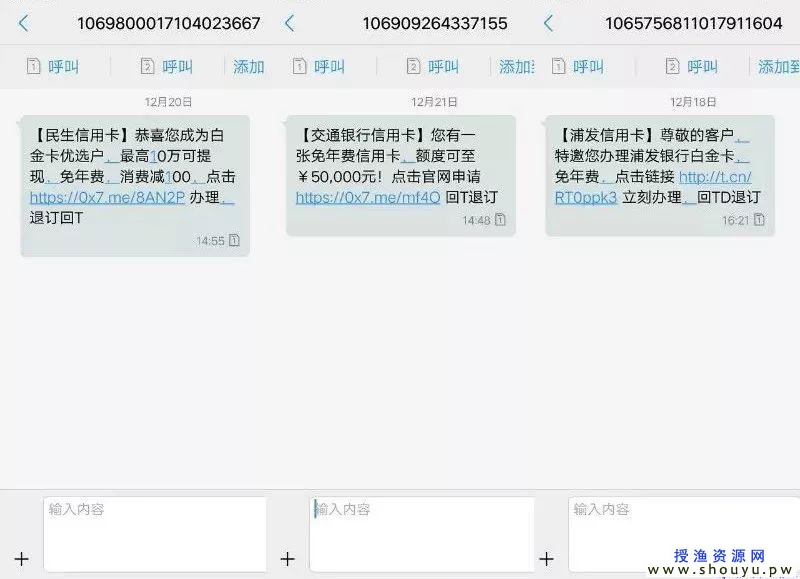Open the https://0x7.me/8AN2P link
Screen dimensions: 800x579
pos(107,197)
